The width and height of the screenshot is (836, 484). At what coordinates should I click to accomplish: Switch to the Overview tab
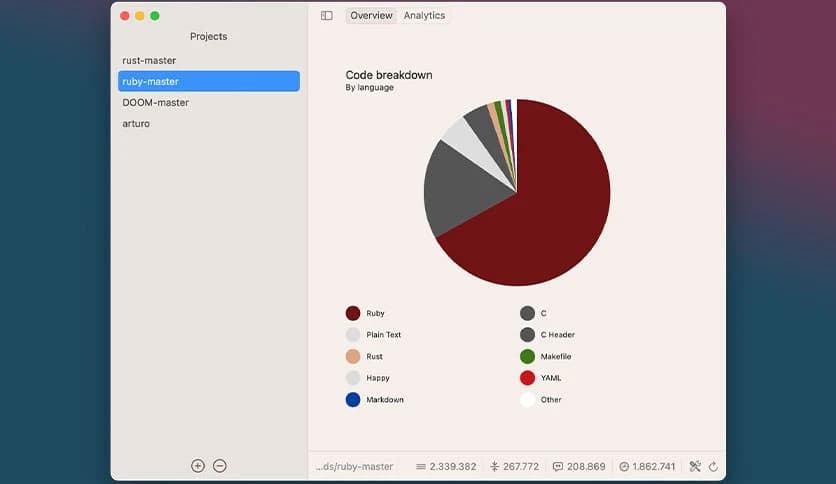371,15
